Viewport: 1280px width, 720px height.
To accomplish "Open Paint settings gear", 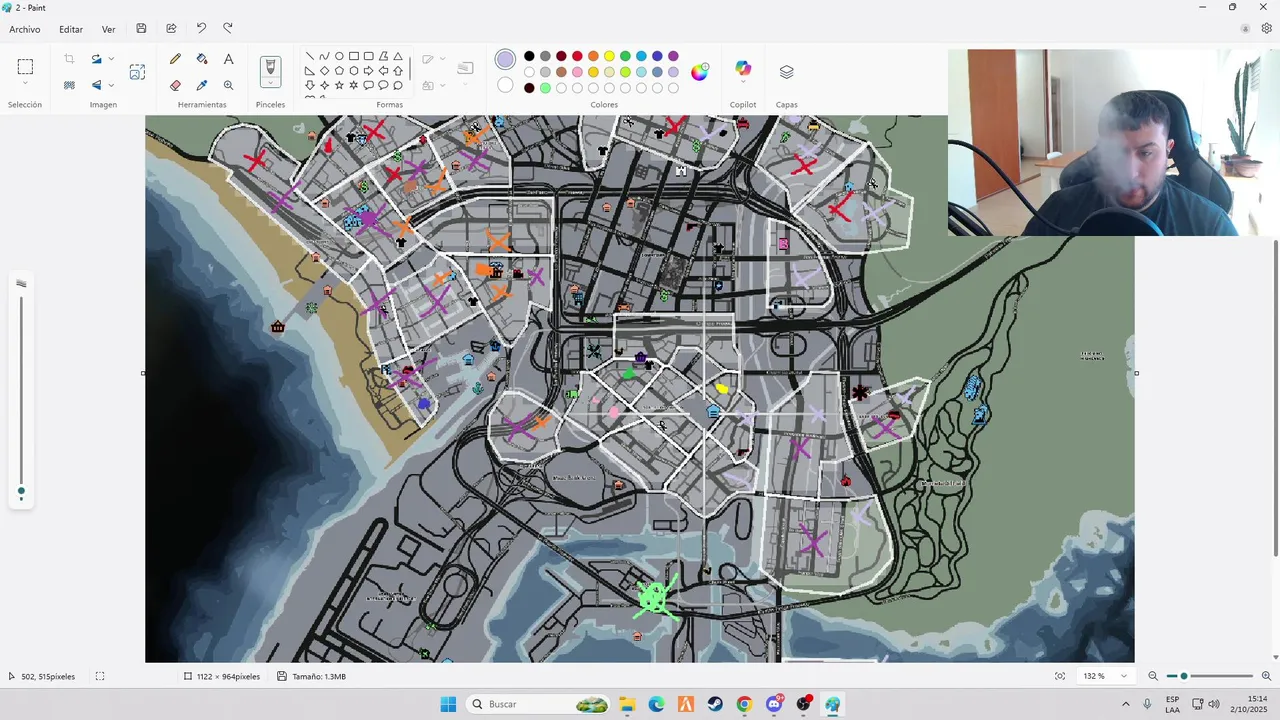I will click(x=1266, y=29).
